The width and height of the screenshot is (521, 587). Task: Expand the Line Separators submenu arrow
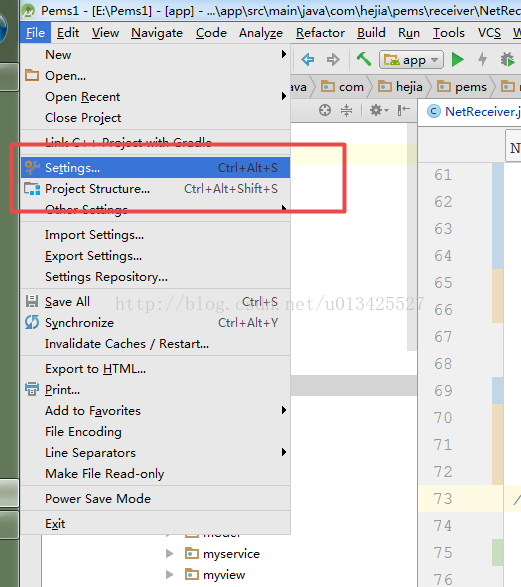tap(284, 453)
